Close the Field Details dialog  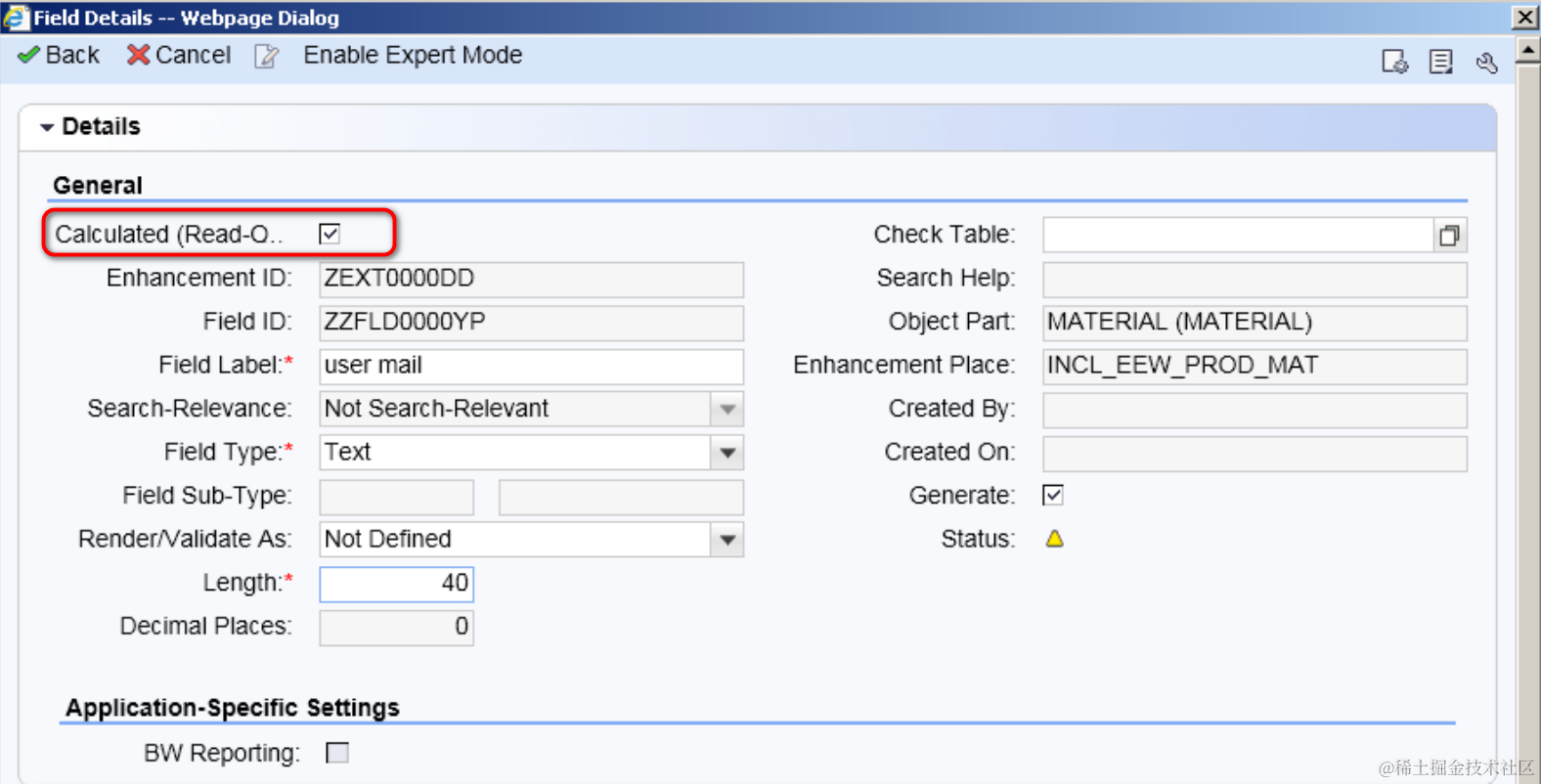click(1524, 17)
